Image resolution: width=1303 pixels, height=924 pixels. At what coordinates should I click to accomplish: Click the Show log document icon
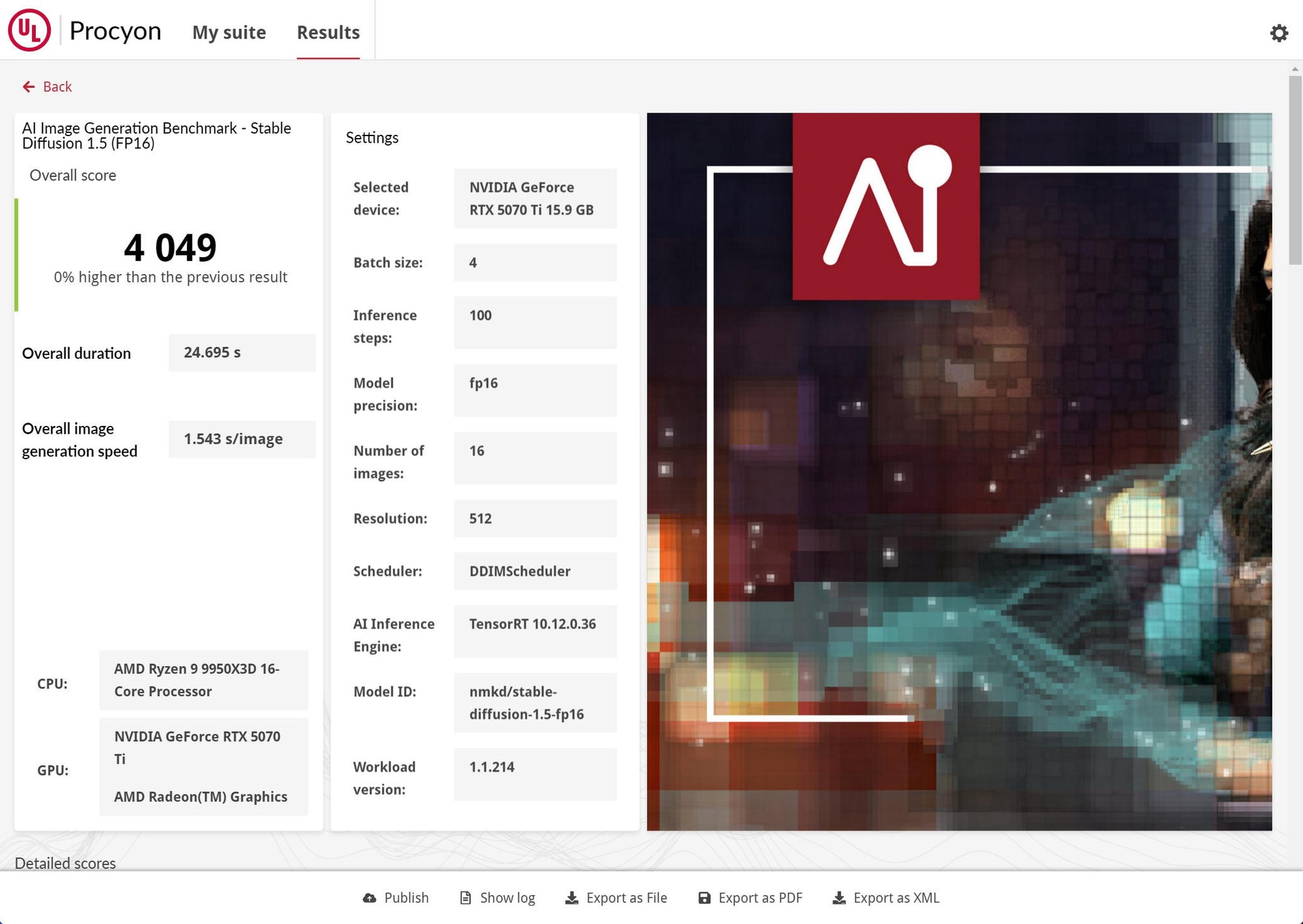[465, 898]
